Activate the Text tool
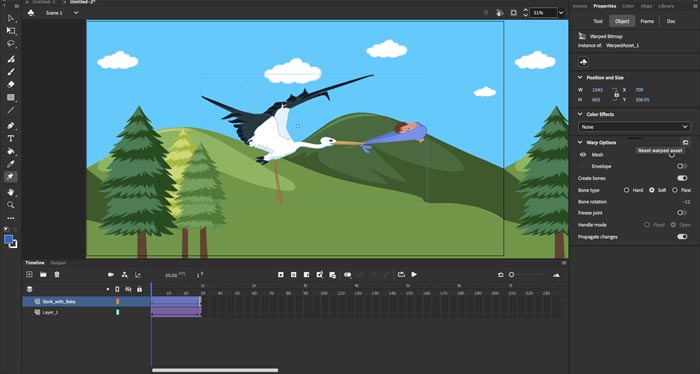 [11, 139]
